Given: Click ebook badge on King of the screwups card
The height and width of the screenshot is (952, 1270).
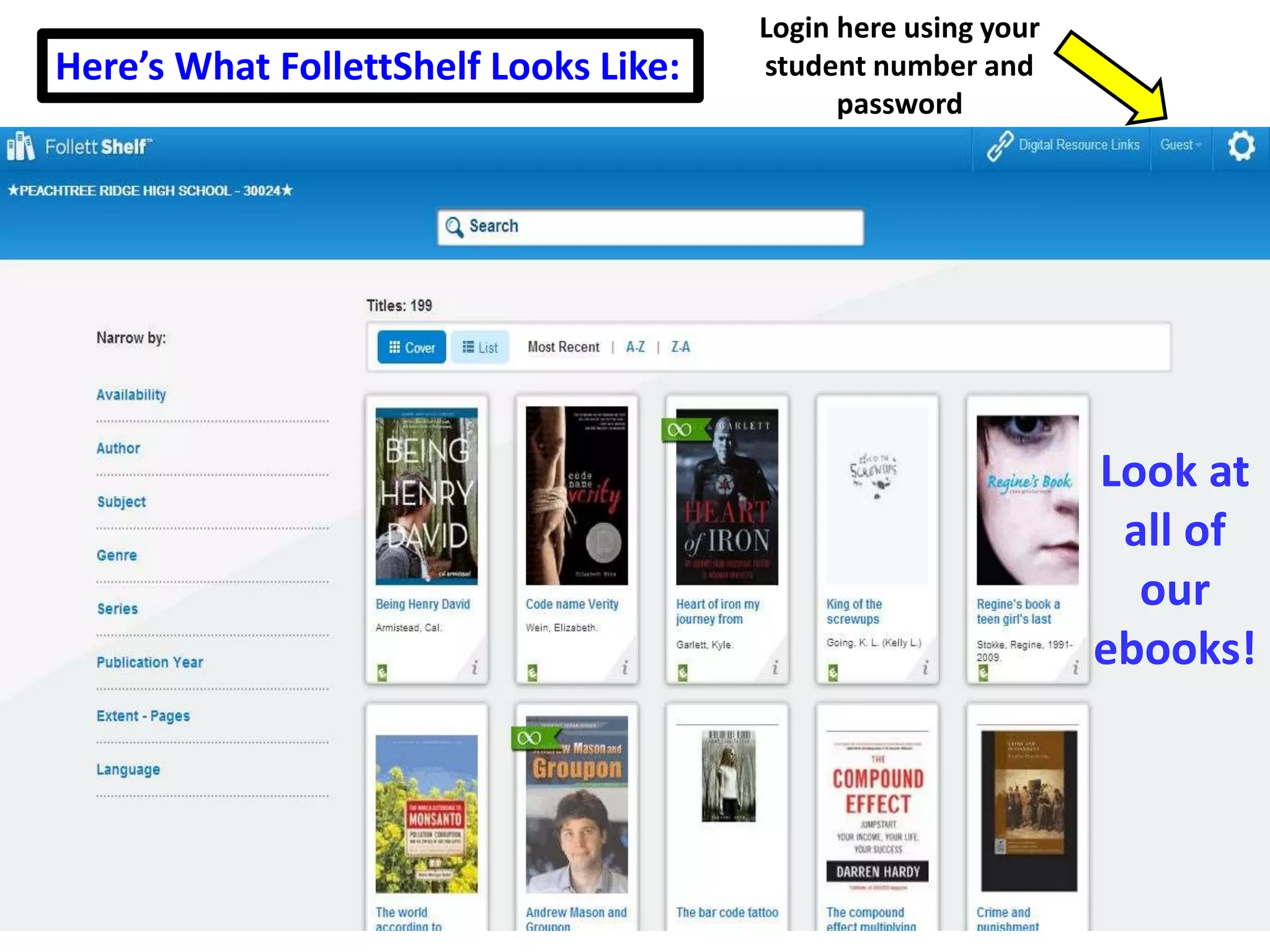Looking at the screenshot, I should (x=833, y=672).
